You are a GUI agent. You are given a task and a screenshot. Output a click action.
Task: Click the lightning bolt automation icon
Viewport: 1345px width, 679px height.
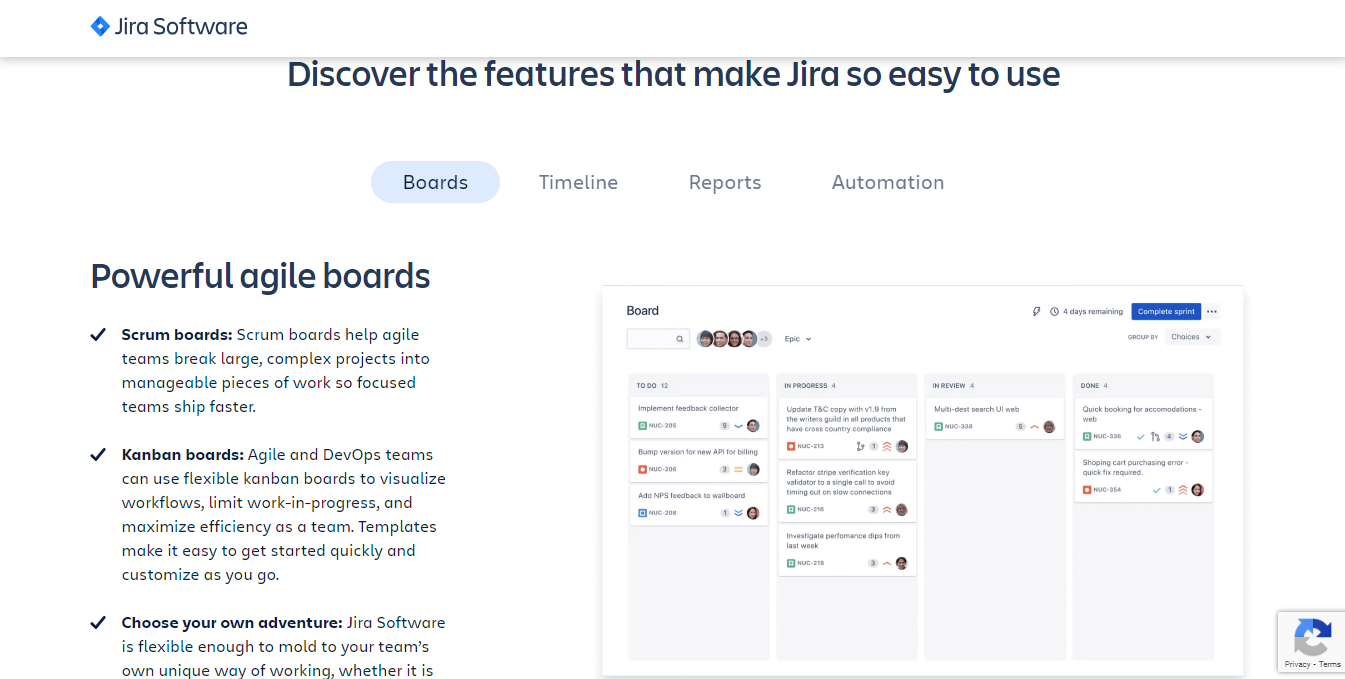click(1036, 311)
